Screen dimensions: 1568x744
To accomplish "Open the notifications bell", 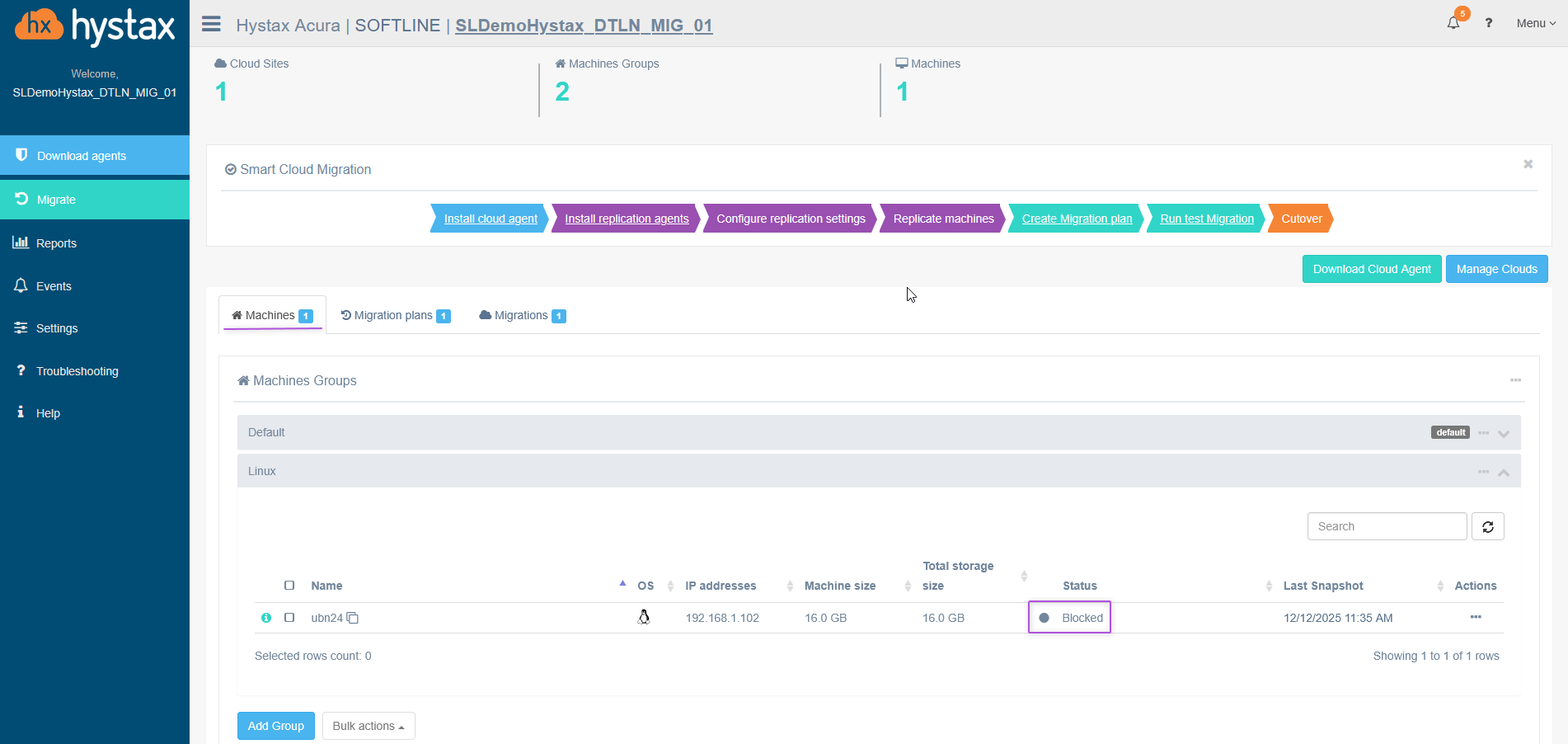I will (1453, 23).
